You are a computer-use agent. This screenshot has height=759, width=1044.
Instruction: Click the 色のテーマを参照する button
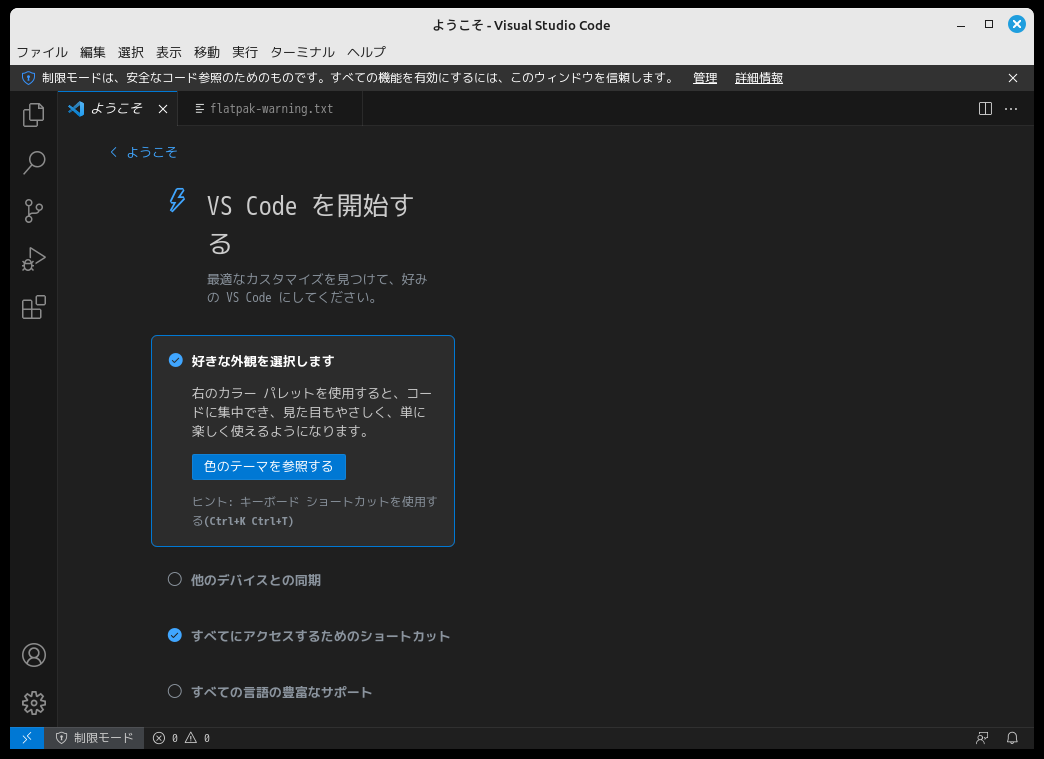(268, 467)
